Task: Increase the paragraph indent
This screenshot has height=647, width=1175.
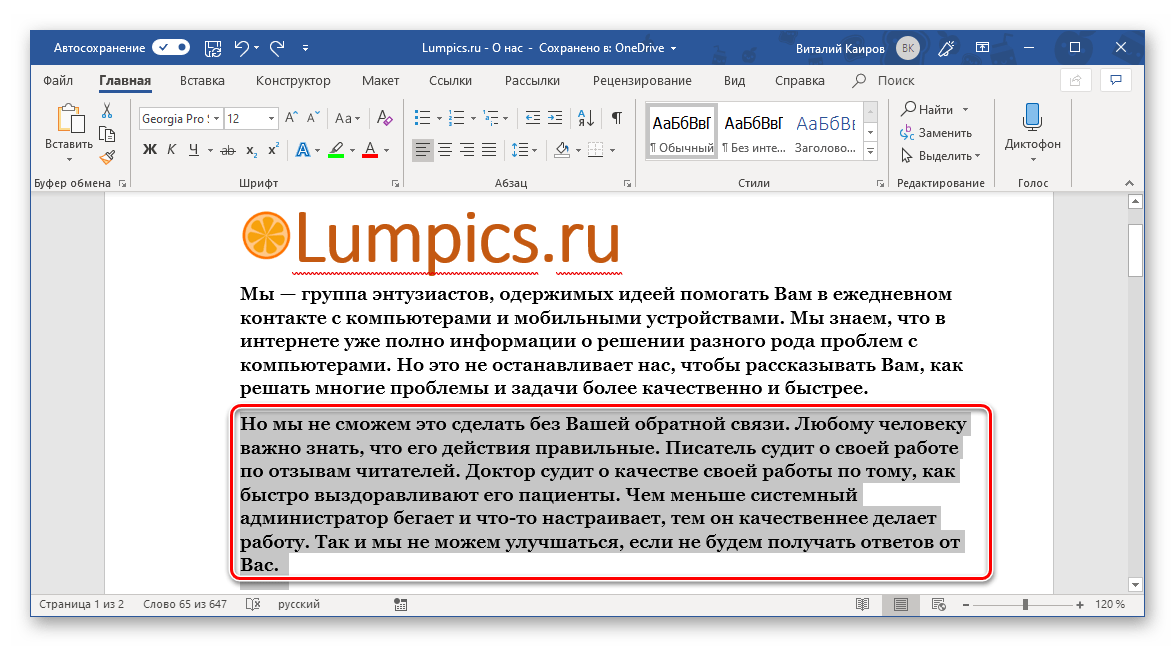Action: coord(554,118)
